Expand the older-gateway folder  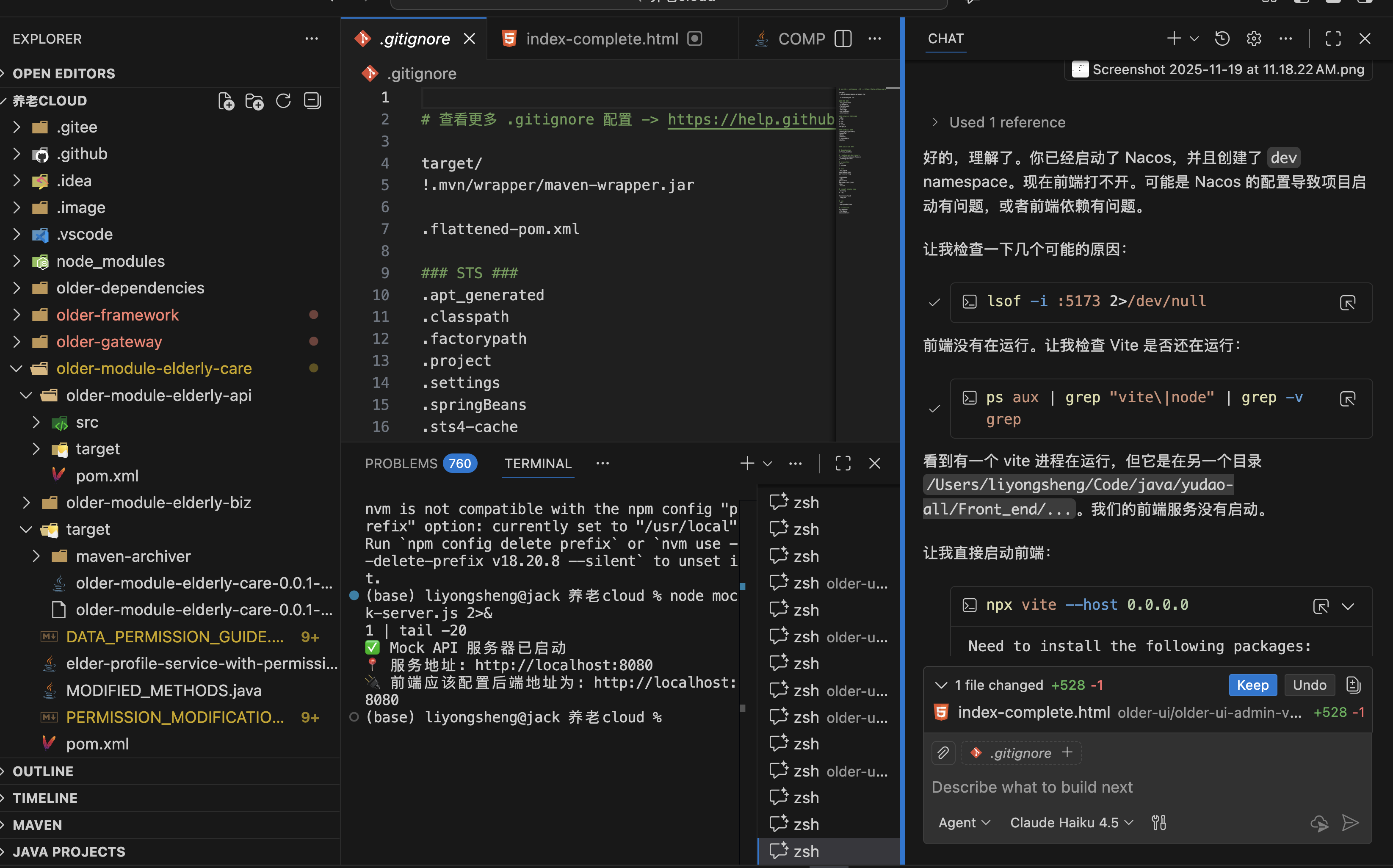point(109,342)
